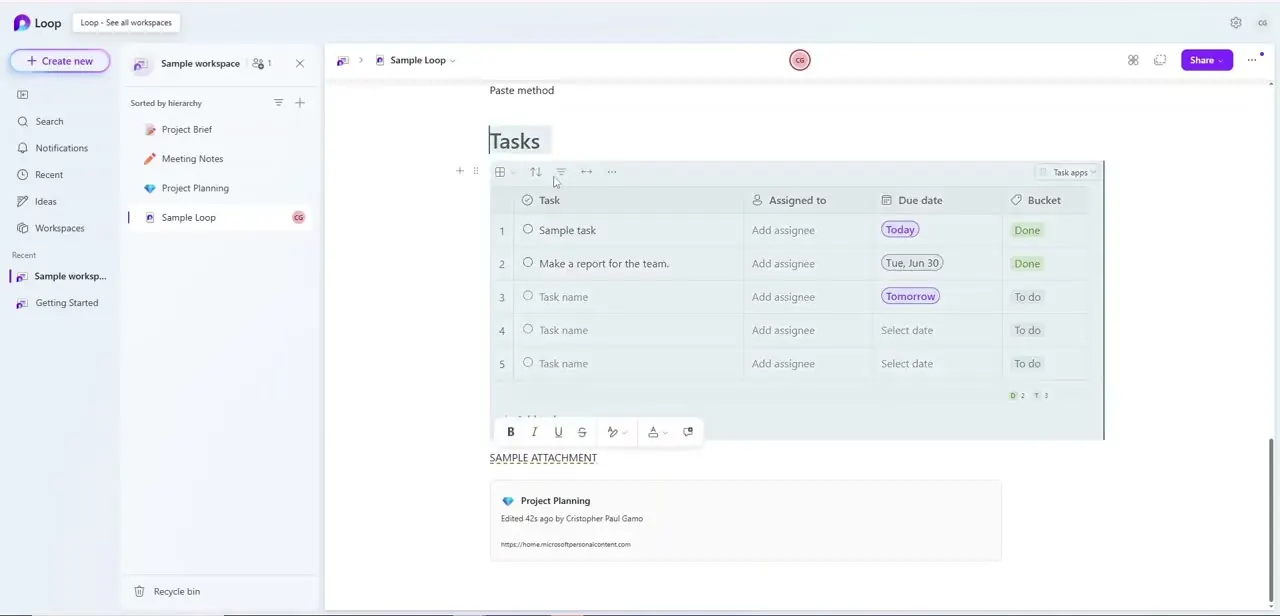Toggle Italic formatting
Screen dimensions: 1280x616
tap(534, 432)
